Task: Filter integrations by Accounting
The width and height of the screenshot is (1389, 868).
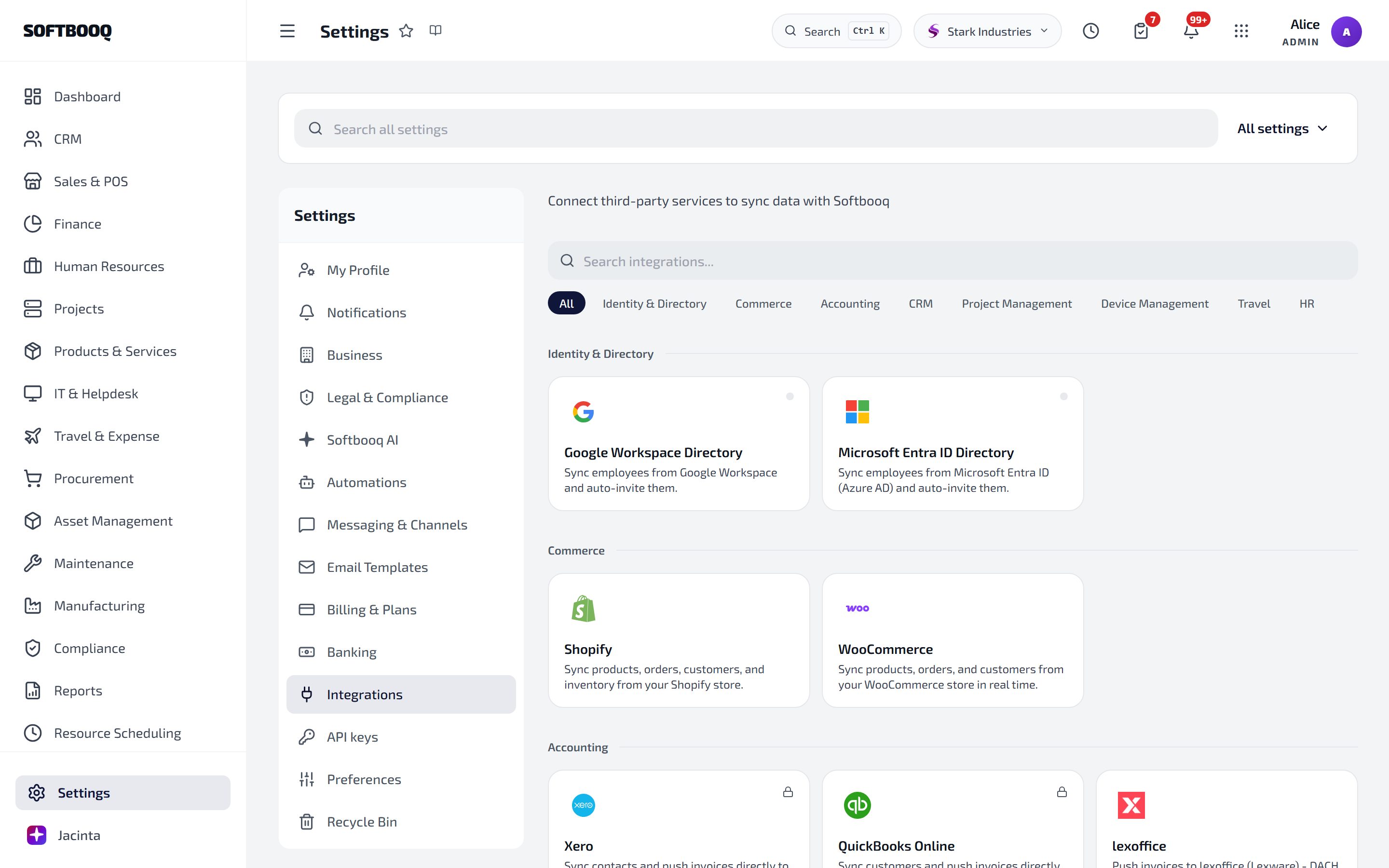Action: point(850,303)
